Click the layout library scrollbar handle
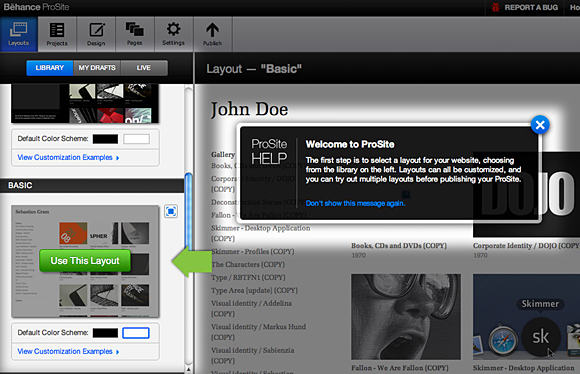This screenshot has width=580, height=374. 189,211
